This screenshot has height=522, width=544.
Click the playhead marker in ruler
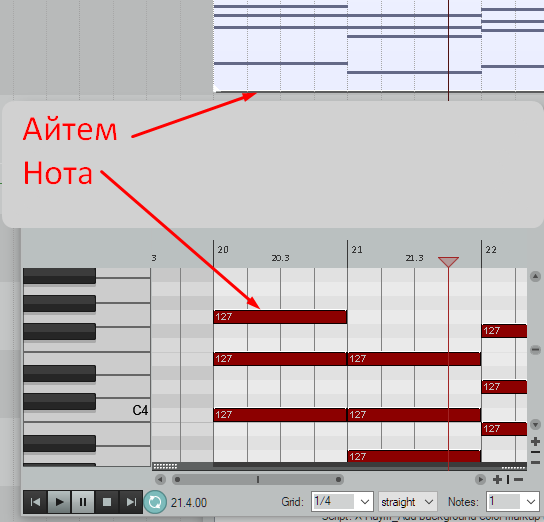click(448, 262)
